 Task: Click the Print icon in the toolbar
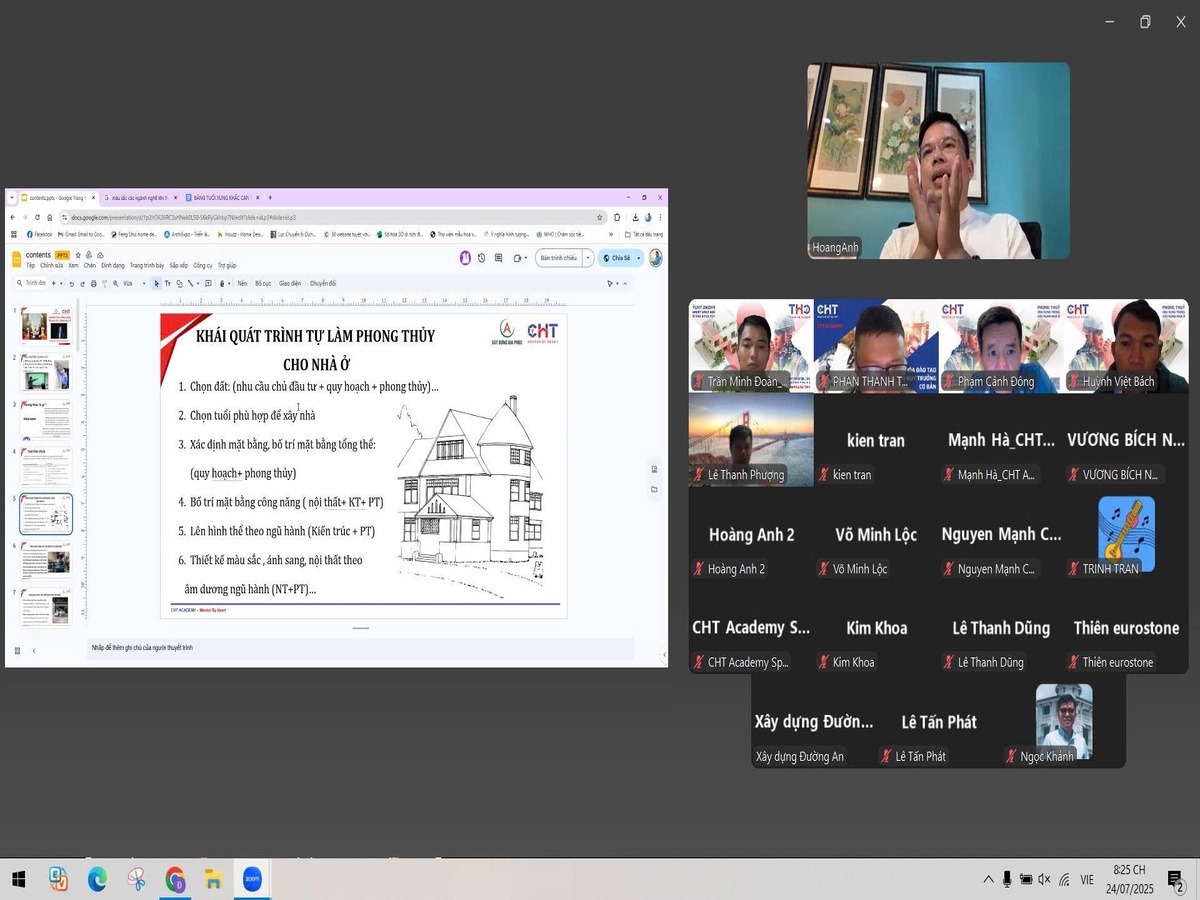[92, 283]
